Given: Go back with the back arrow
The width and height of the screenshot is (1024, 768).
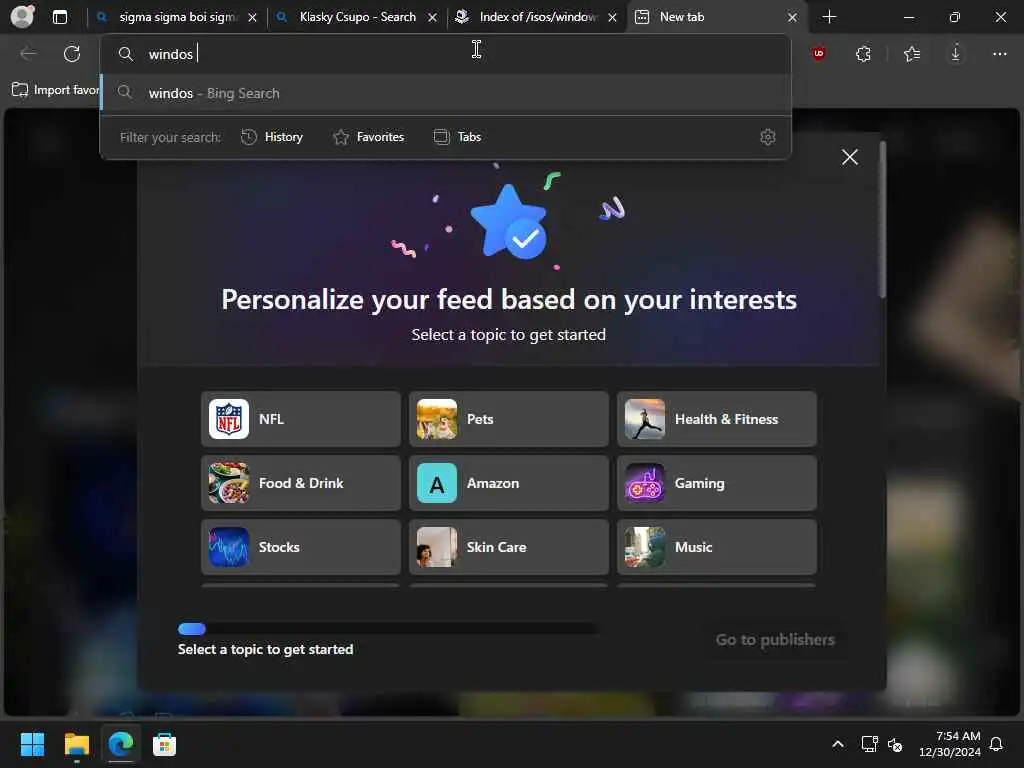Looking at the screenshot, I should tap(29, 54).
